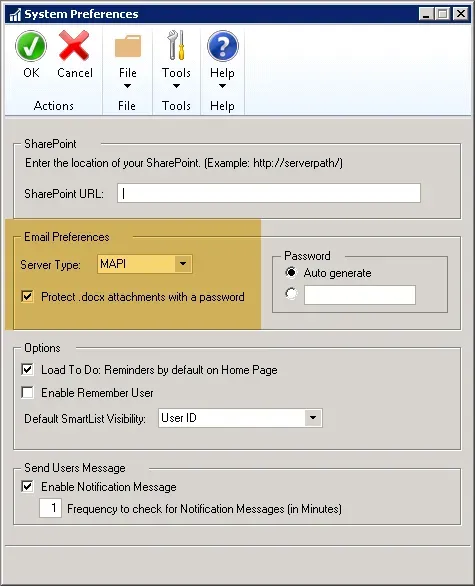
Task: Toggle Enable Notification Message checkbox
Action: [x=27, y=487]
